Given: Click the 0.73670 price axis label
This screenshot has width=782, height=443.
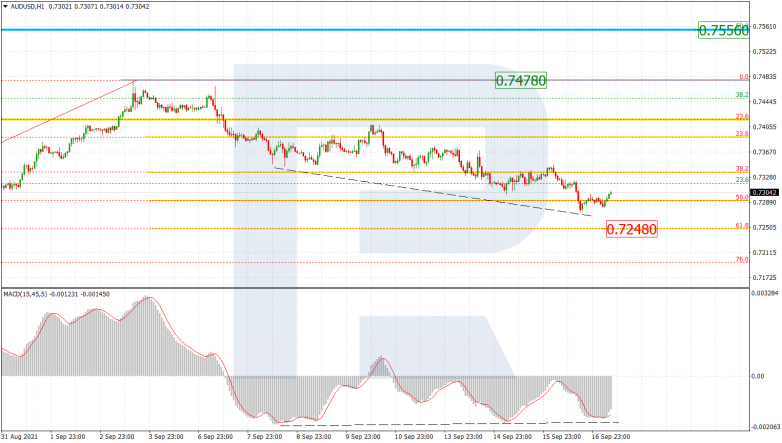Looking at the screenshot, I should click(x=766, y=152).
